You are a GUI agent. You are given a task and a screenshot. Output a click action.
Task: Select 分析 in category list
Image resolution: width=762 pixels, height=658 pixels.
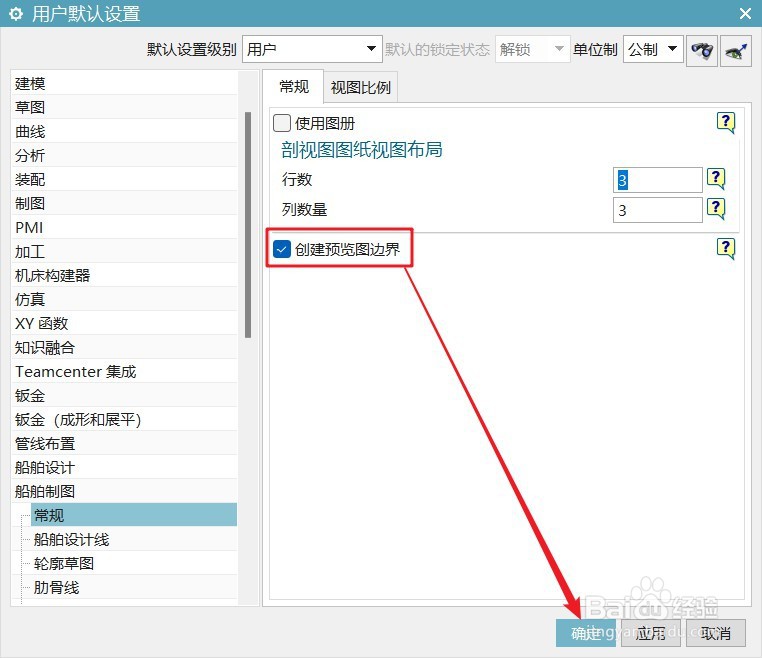(x=124, y=156)
